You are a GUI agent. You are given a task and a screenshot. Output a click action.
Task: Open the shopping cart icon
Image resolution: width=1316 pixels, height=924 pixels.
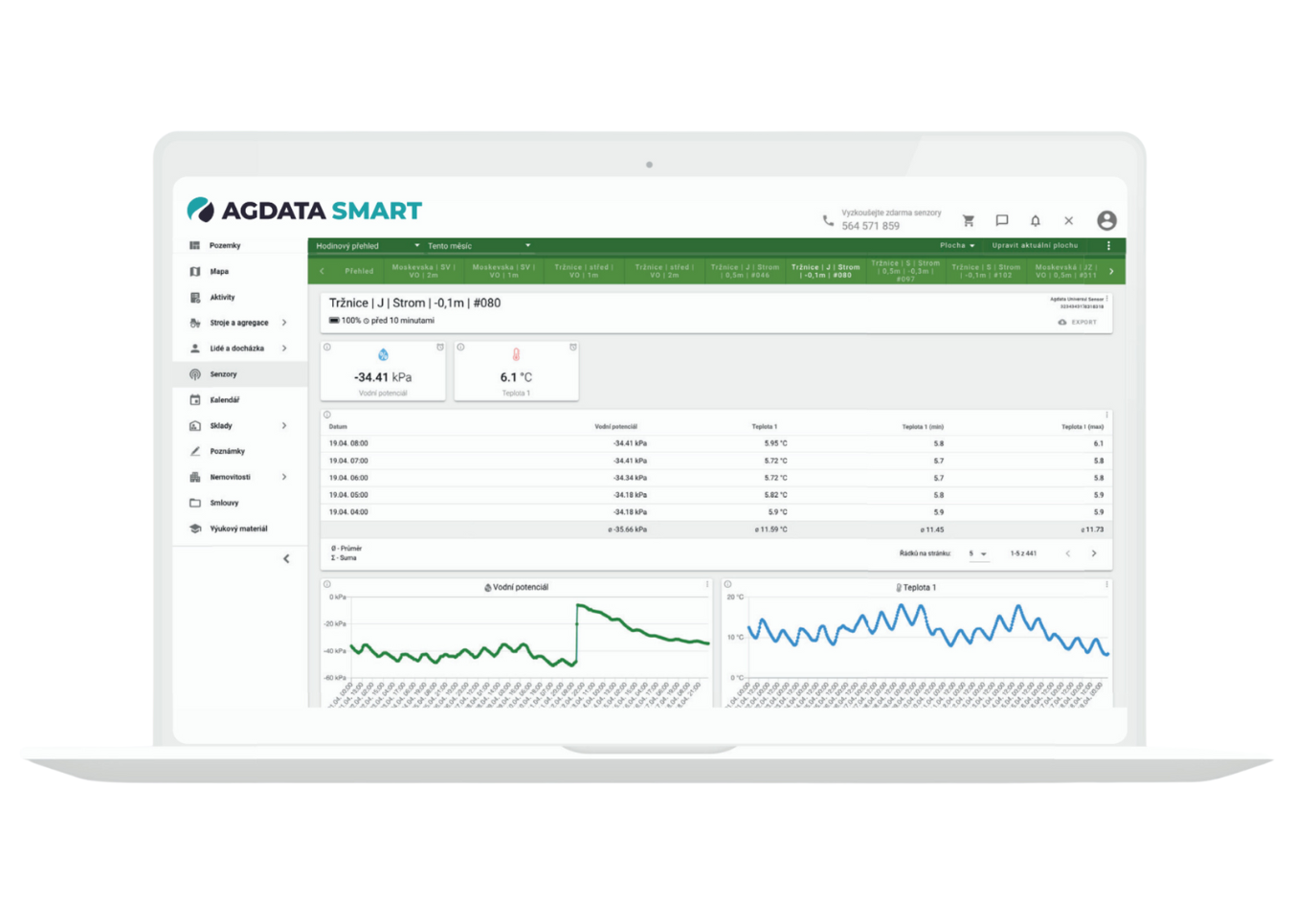969,220
